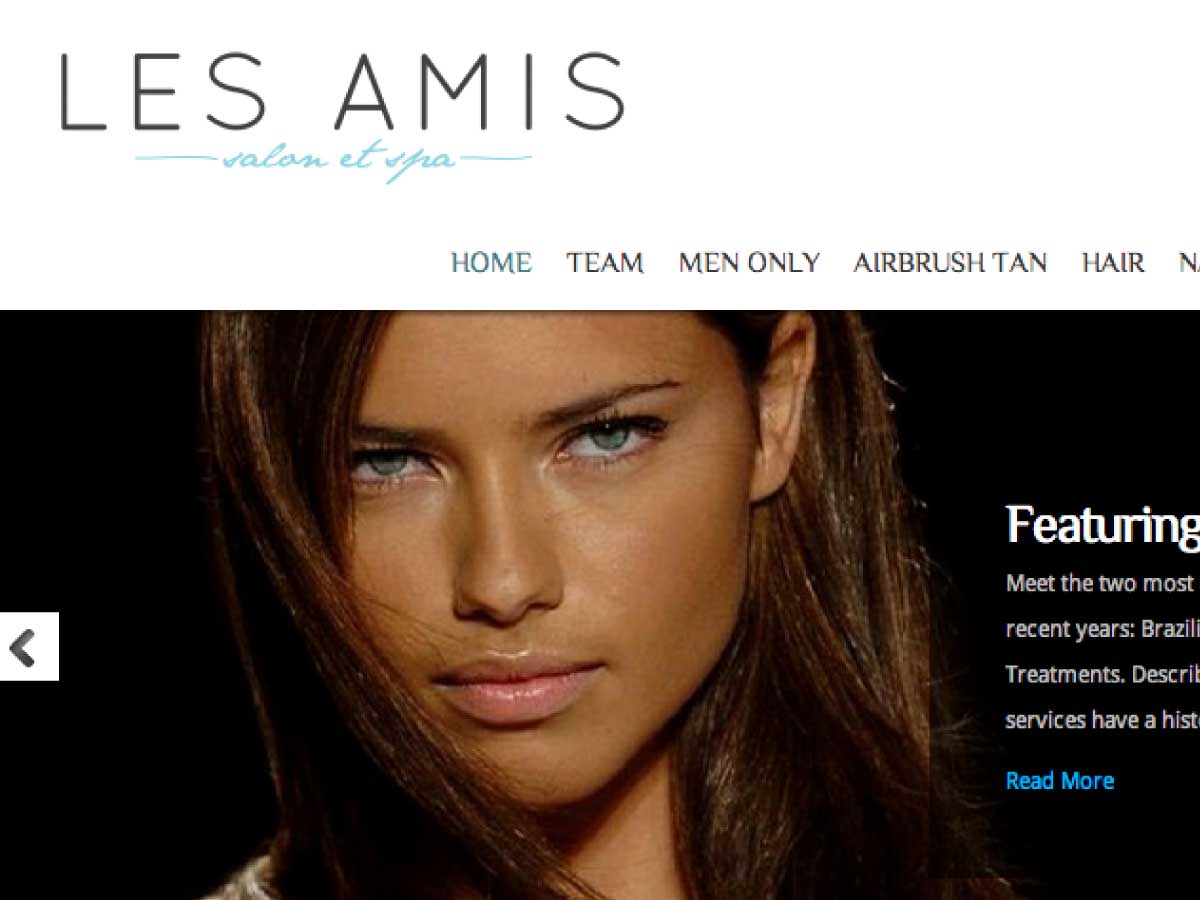Click the salon et spa script tagline

pos(338,162)
